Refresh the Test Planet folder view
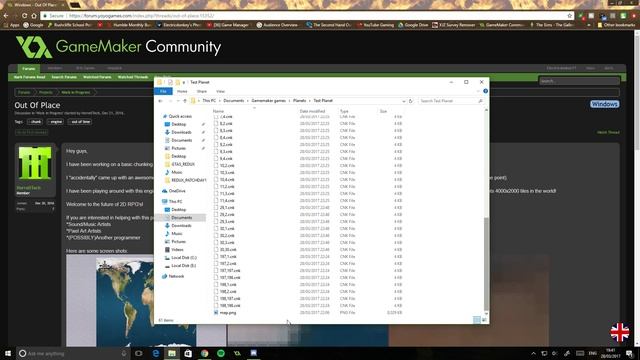 point(411,101)
